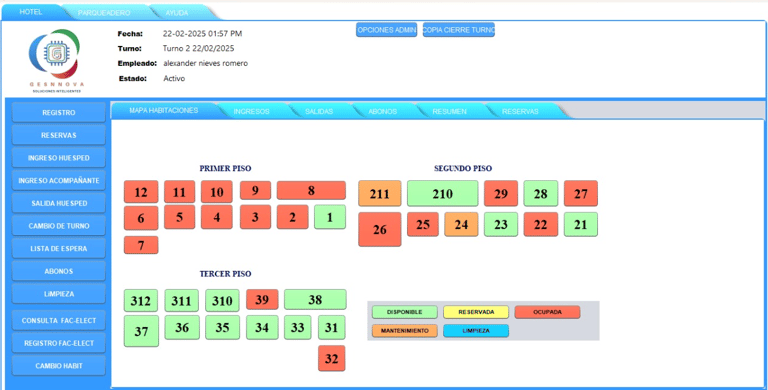The height and width of the screenshot is (390, 768).
Task: Click the date '22-02-2025 01:57 PM'
Action: [202, 34]
